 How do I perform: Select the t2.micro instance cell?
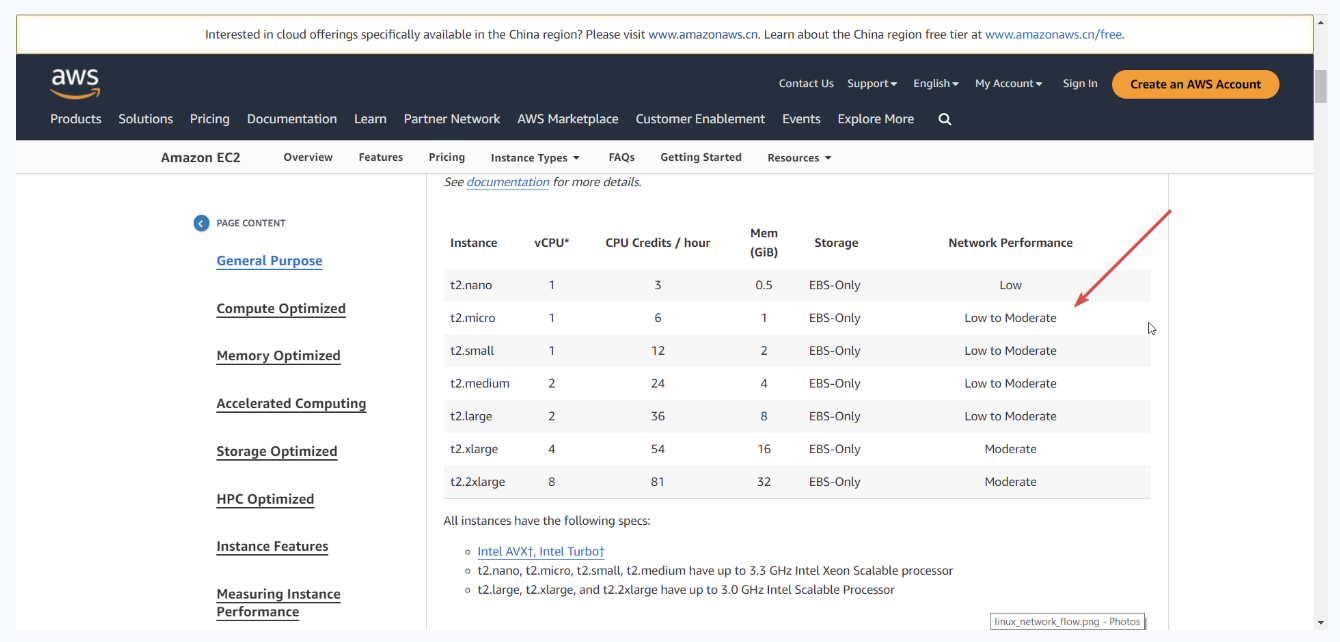(x=472, y=318)
